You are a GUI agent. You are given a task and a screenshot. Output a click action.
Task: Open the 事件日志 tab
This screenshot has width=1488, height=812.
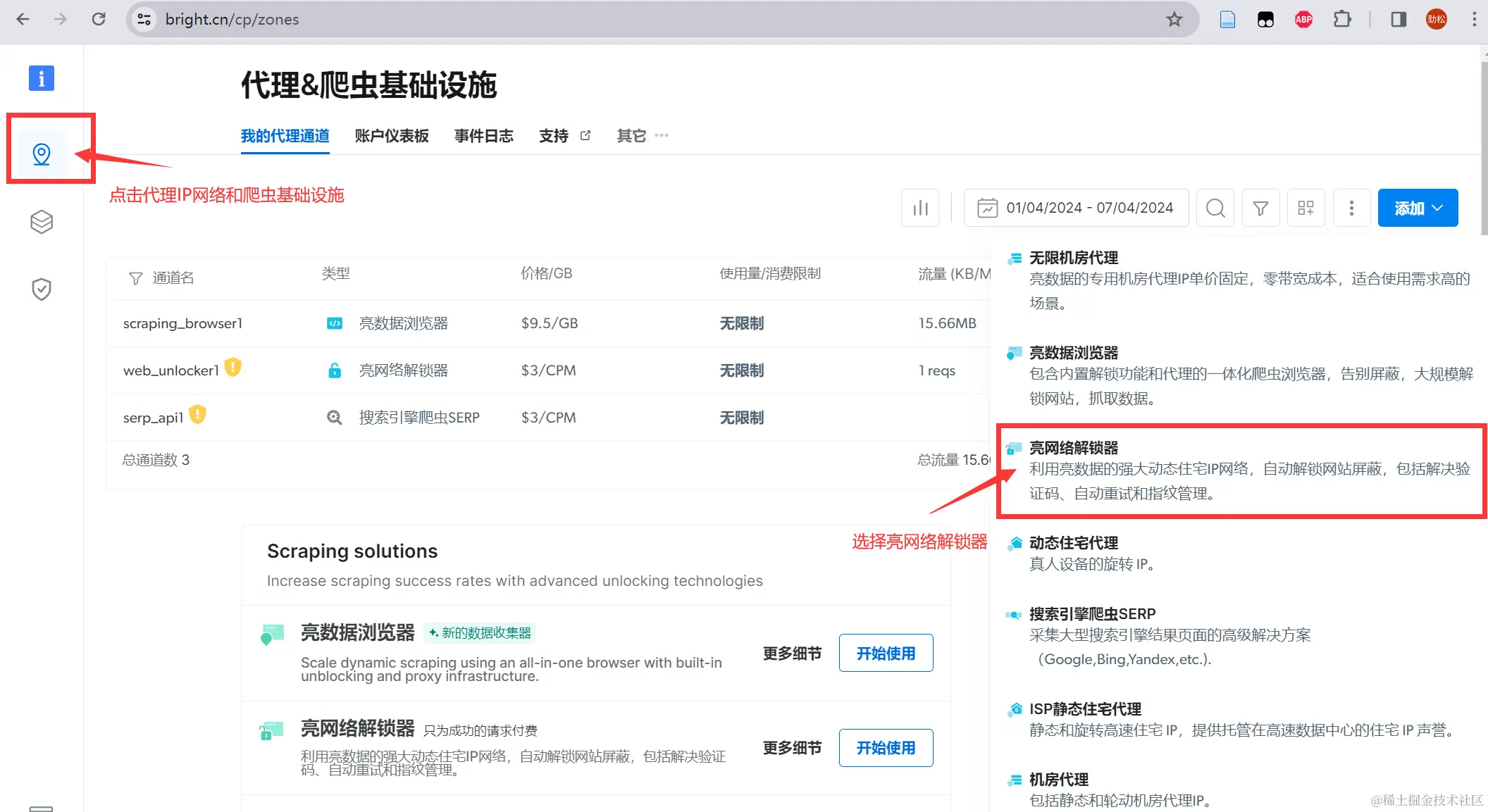[x=484, y=135]
